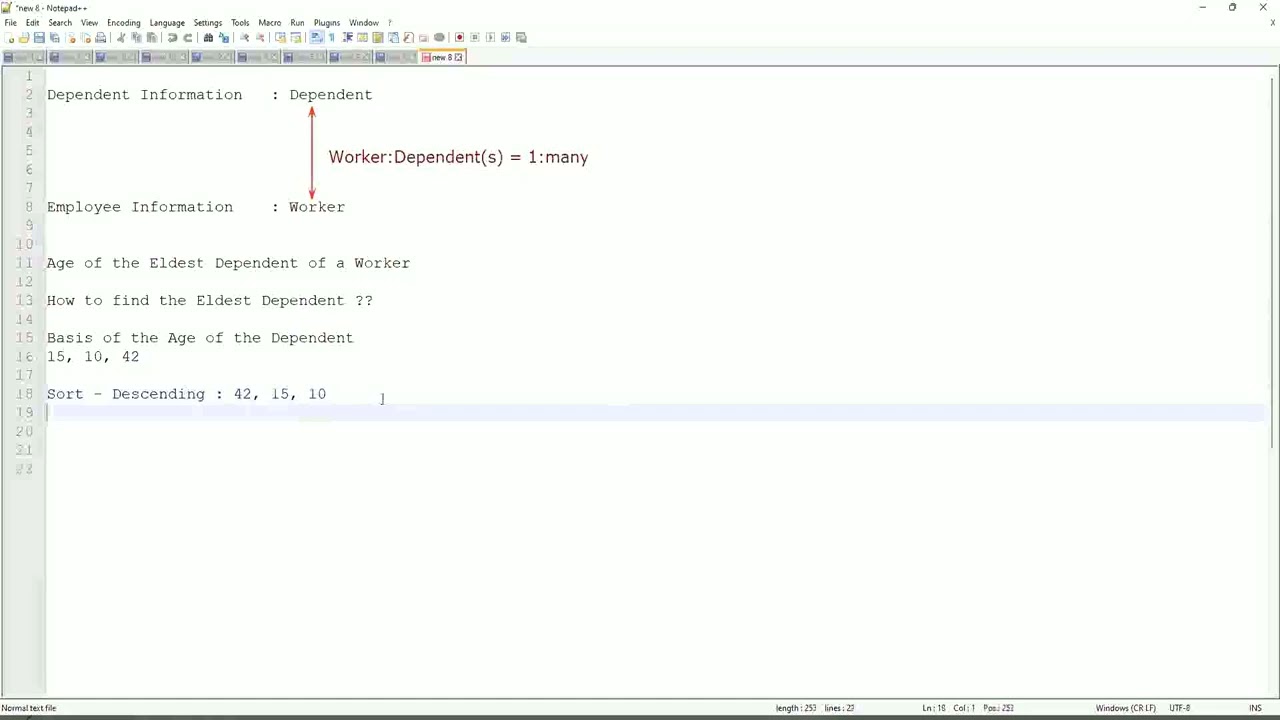Viewport: 1280px width, 720px height.
Task: Toggle synchronized horizontal scrolling icon
Action: pyautogui.click(x=295, y=37)
